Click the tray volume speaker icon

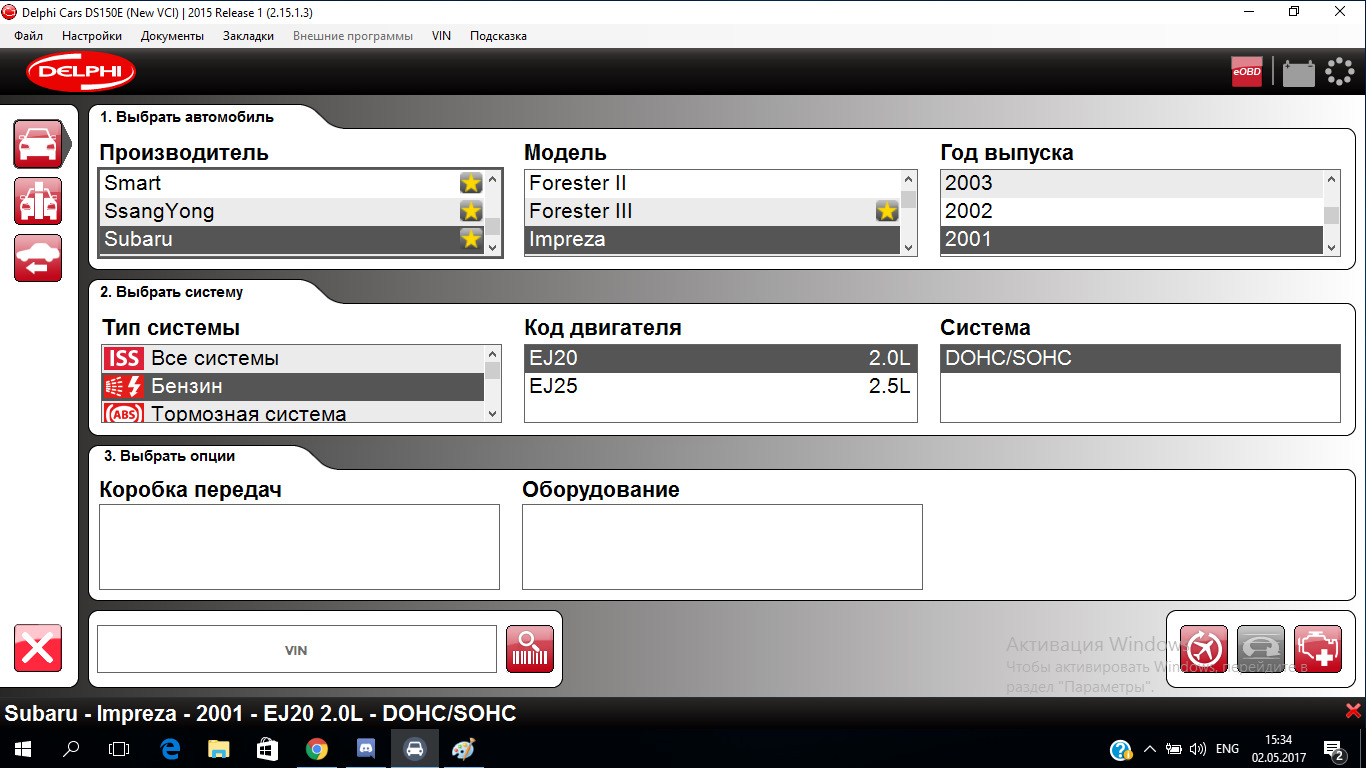tap(1198, 749)
